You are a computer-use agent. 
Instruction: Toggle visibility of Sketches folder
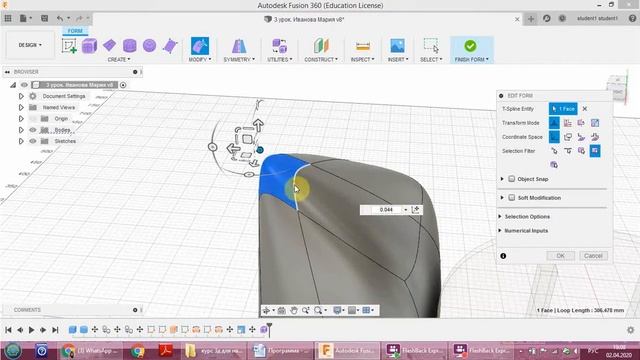[x=33, y=141]
